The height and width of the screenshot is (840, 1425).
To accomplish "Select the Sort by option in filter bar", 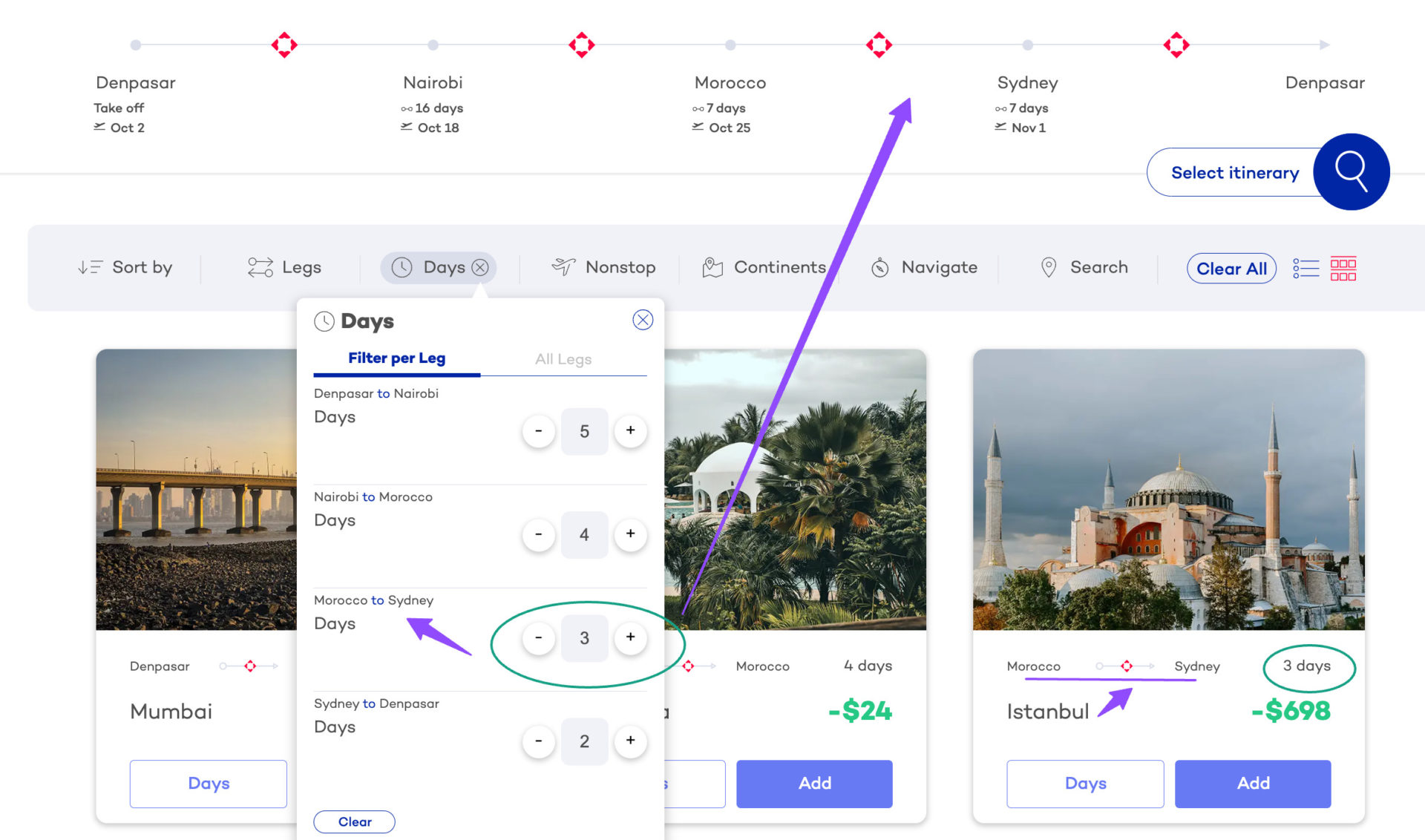I will coord(125,267).
